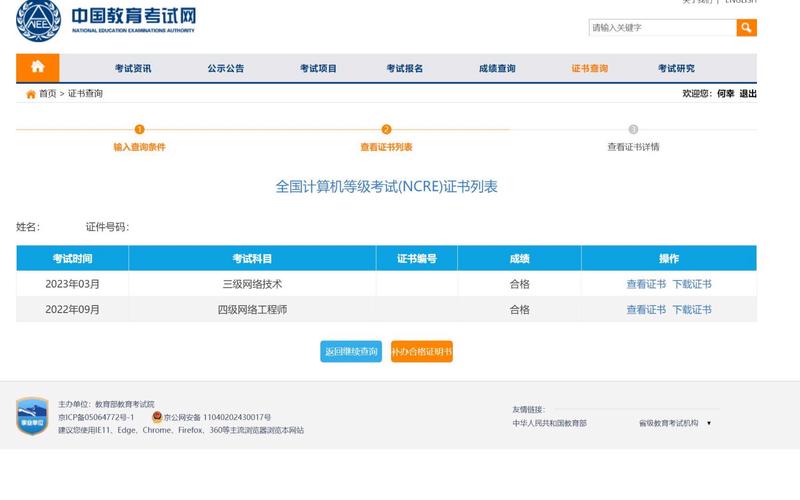Screen dimensions: 800x500
Task: Click 中华人民共和国教育部 footer link
Action: coord(549,423)
